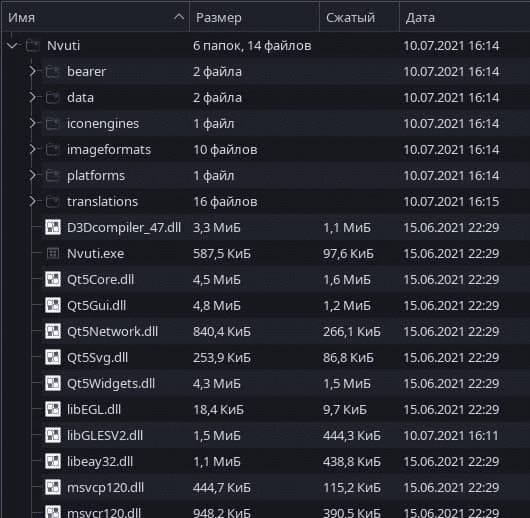The width and height of the screenshot is (530, 518).
Task: Click the imageformats folder icon
Action: click(x=53, y=149)
